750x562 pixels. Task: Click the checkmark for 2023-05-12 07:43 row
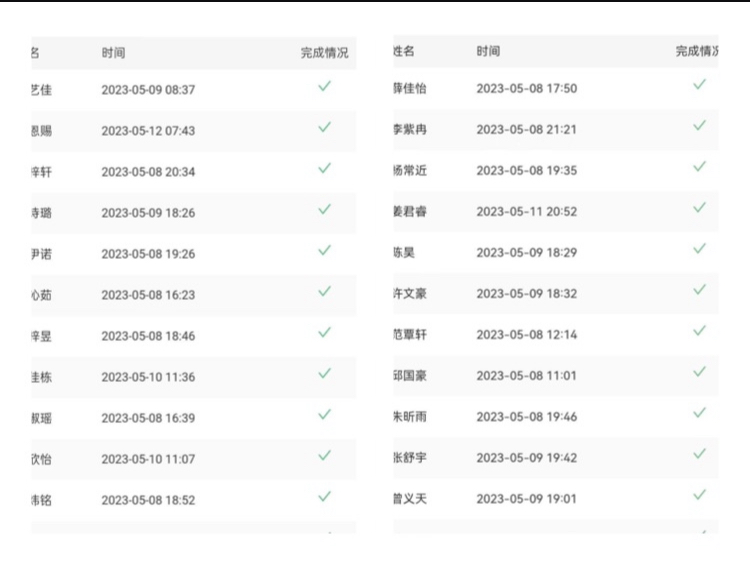click(325, 127)
